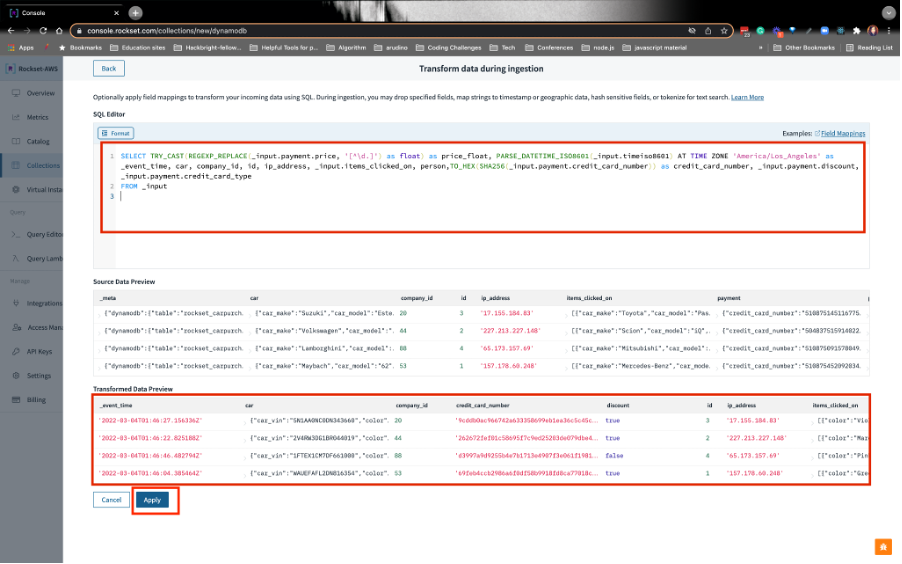This screenshot has height=564, width=902.
Task: Open the Chrome three-dot menu
Action: tap(889, 31)
